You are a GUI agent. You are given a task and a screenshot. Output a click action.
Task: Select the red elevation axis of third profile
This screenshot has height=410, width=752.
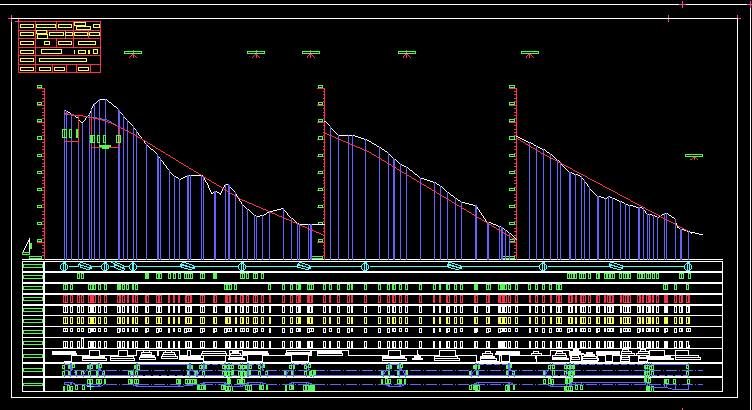513,170
